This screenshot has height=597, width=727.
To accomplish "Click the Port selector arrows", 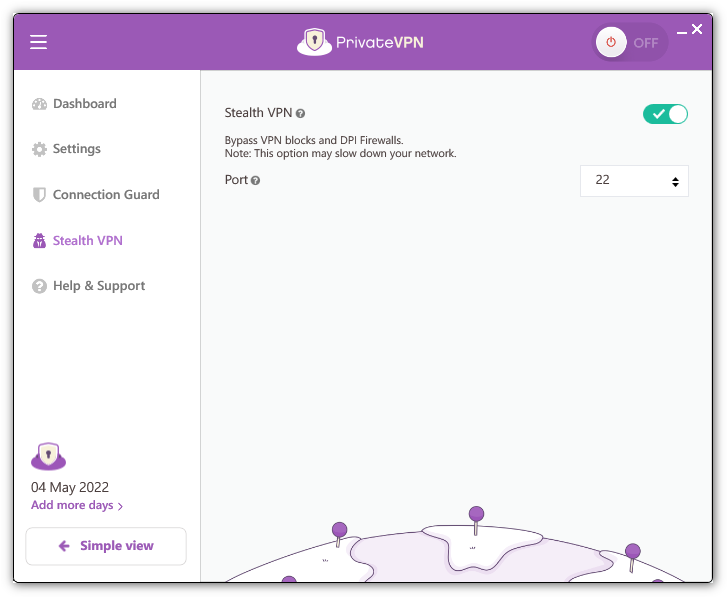I will [676, 182].
